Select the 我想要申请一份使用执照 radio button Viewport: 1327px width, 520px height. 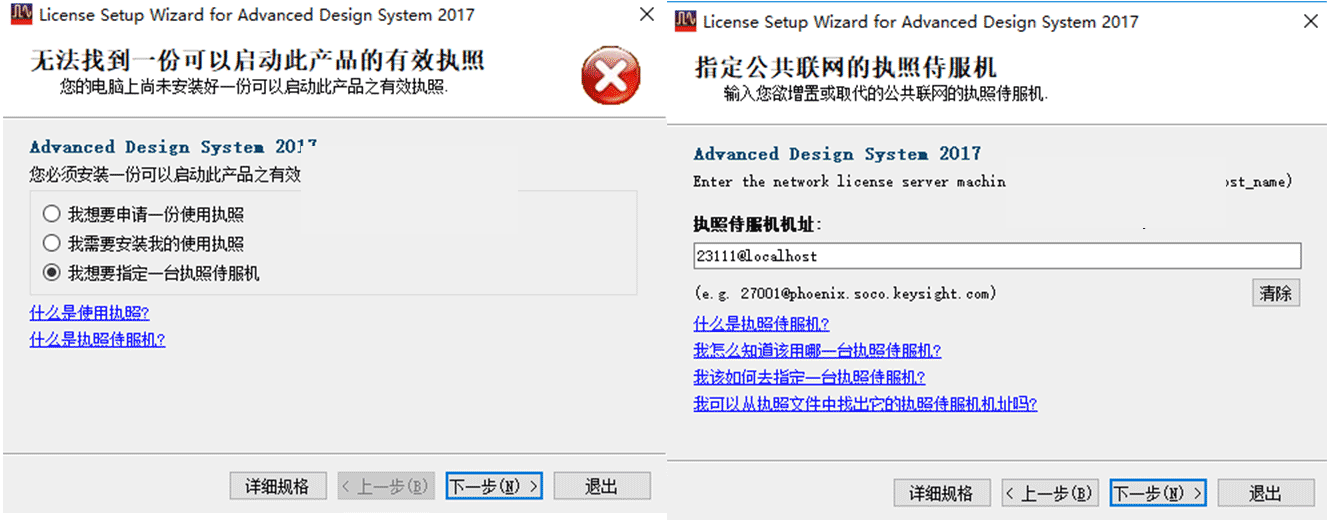click(x=51, y=215)
